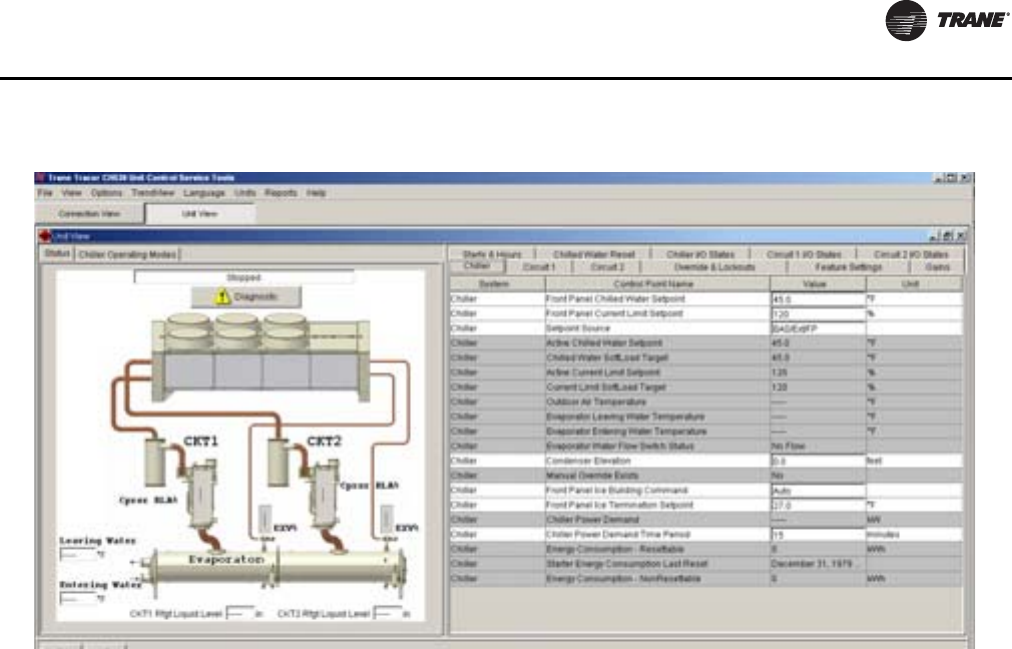Viewport: 1012px width, 649px height.
Task: Open the Override & Lockouts tab
Action: [714, 267]
